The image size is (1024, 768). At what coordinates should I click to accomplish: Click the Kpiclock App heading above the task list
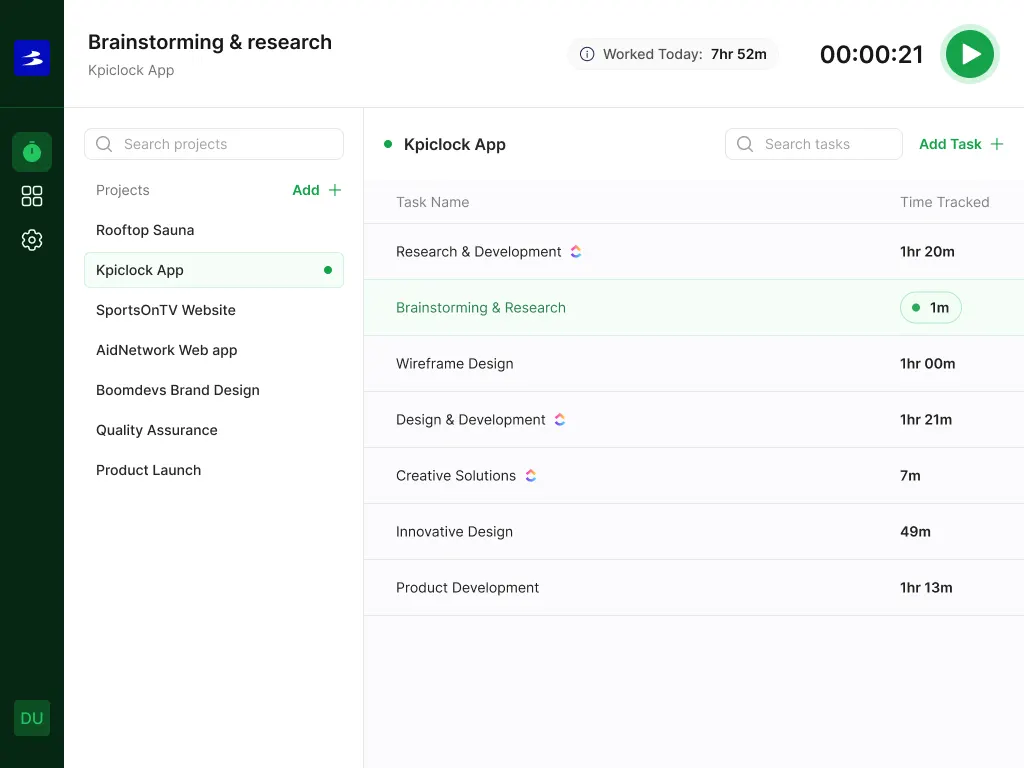(x=455, y=144)
